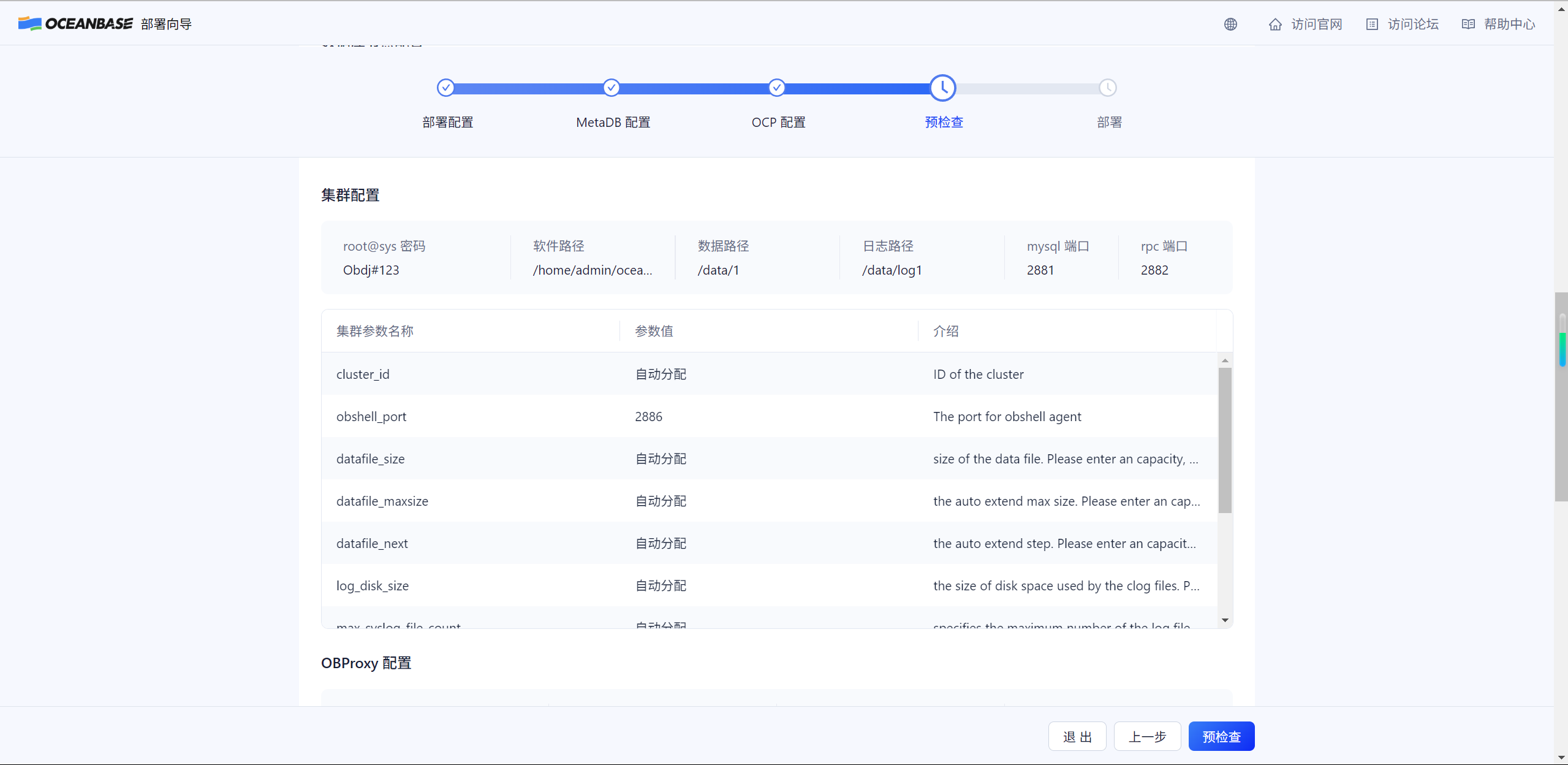Click 'The port for obshell agent' description
Image resolution: width=1568 pixels, height=765 pixels.
(1007, 416)
